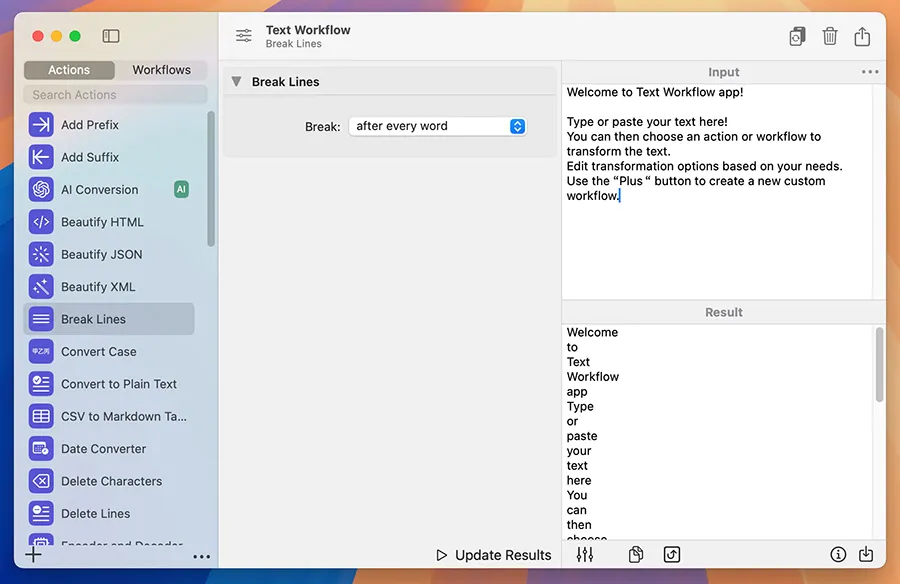Click the Search Actions field

click(115, 95)
